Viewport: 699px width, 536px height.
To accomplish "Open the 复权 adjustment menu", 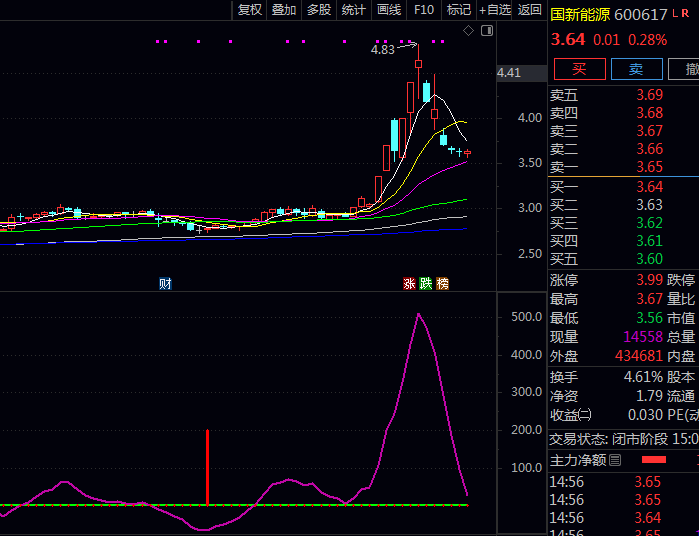I will [x=250, y=10].
